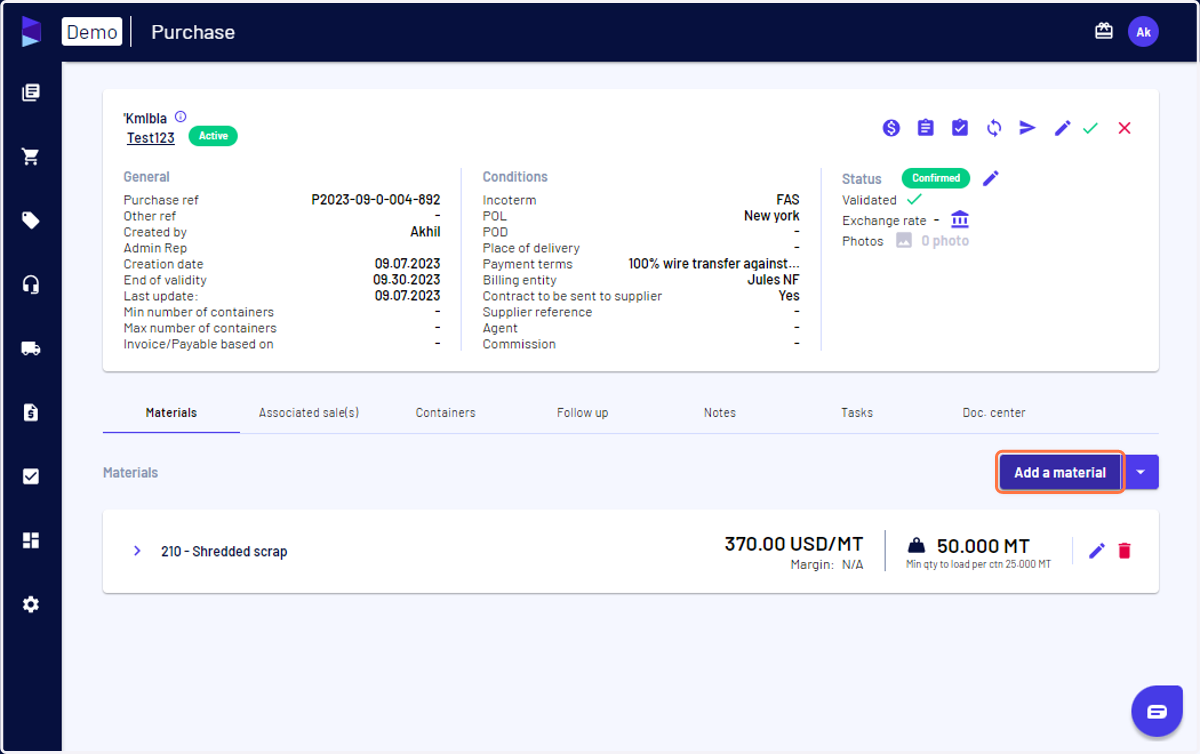Click the photo image icon
This screenshot has width=1200, height=754.
(x=904, y=241)
